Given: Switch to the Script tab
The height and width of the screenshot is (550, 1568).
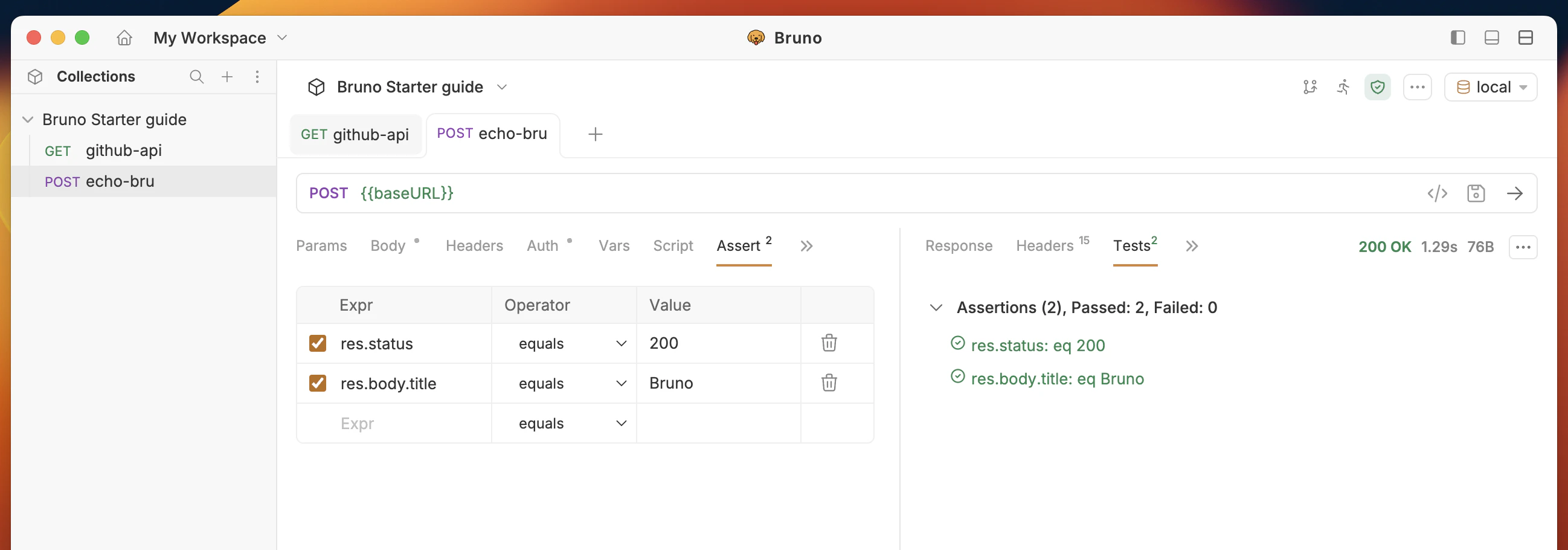Looking at the screenshot, I should point(673,245).
